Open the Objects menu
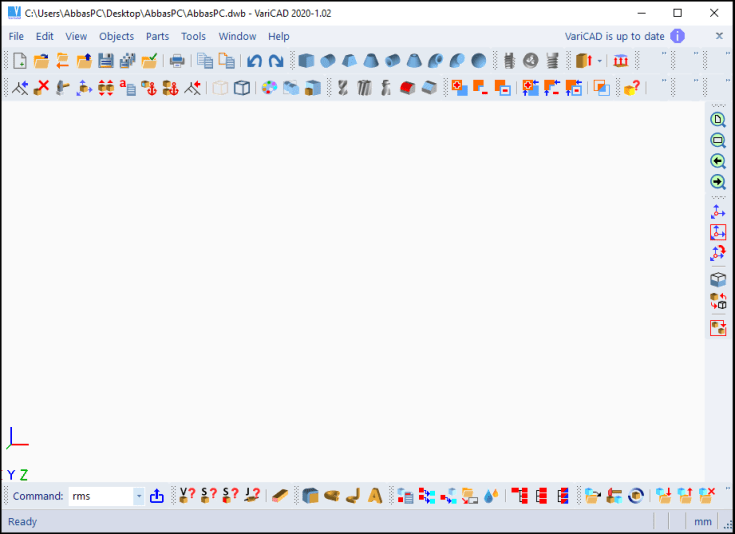735x534 pixels. 116,37
